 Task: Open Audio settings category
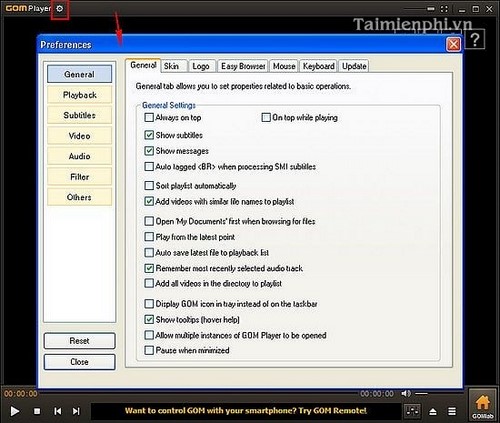point(79,156)
